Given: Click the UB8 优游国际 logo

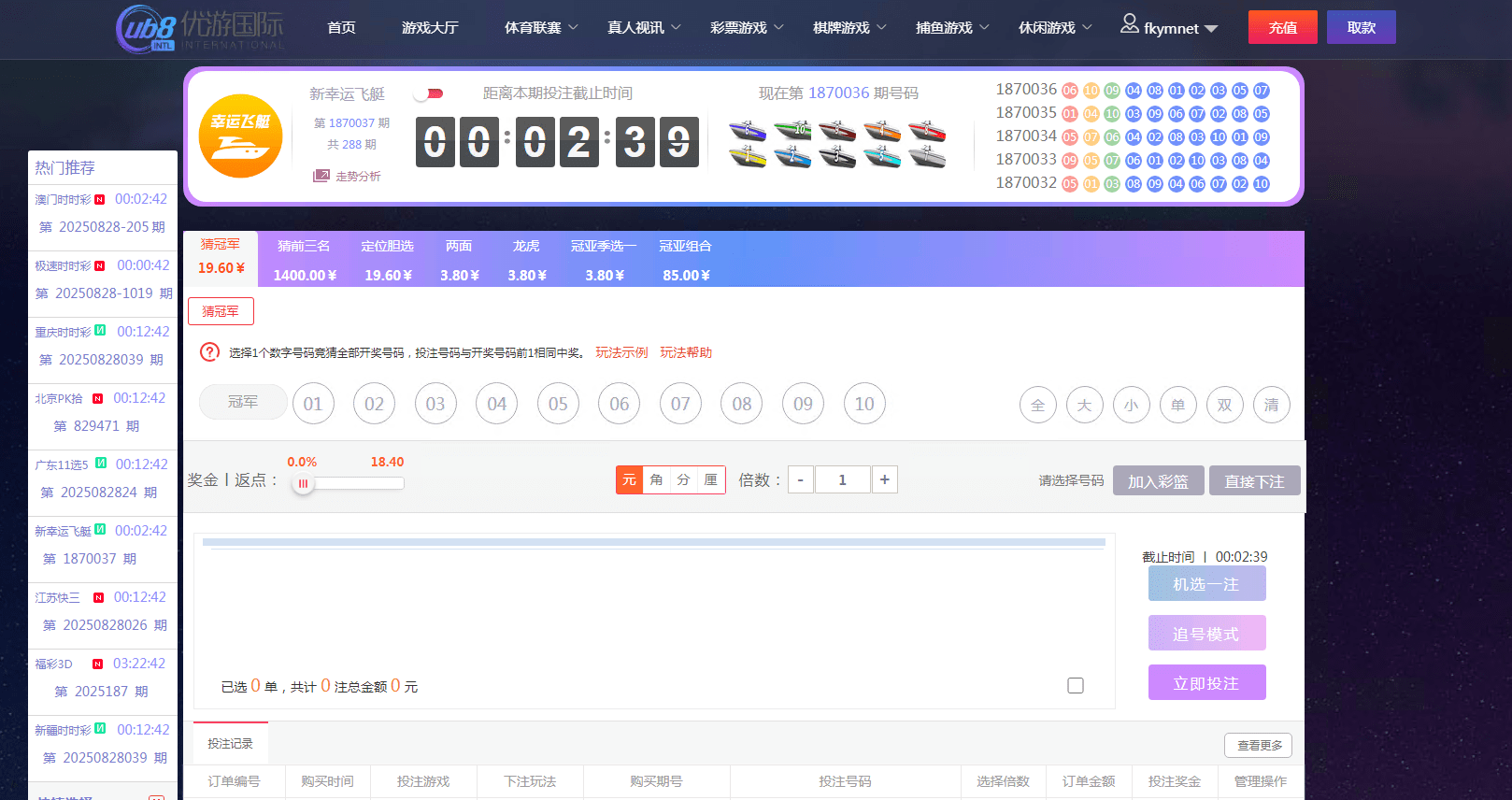Looking at the screenshot, I should [199, 28].
